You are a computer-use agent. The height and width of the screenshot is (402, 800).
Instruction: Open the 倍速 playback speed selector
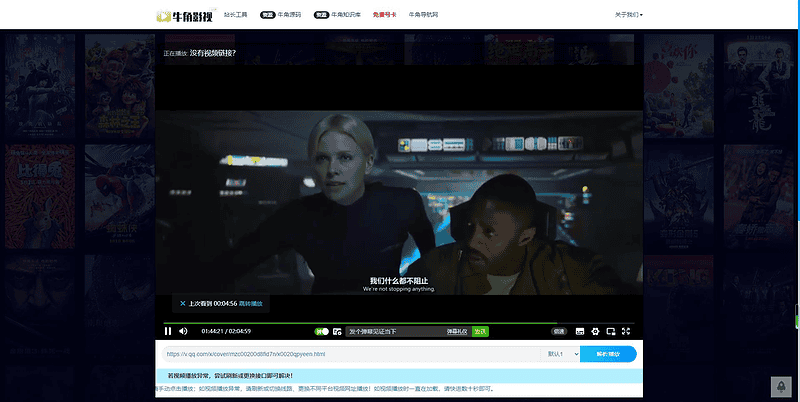(x=559, y=332)
